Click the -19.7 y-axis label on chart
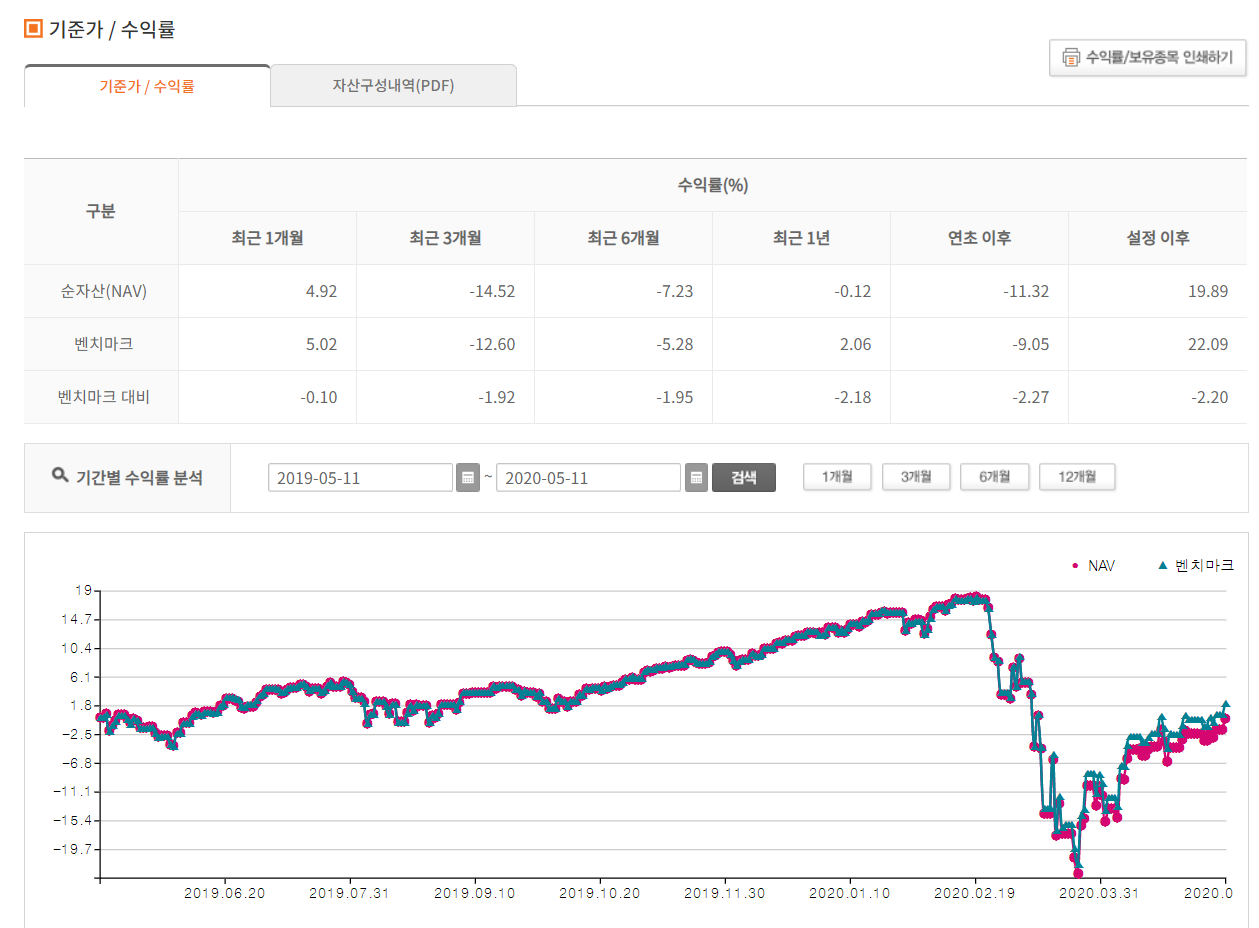The image size is (1259, 928). click(75, 849)
